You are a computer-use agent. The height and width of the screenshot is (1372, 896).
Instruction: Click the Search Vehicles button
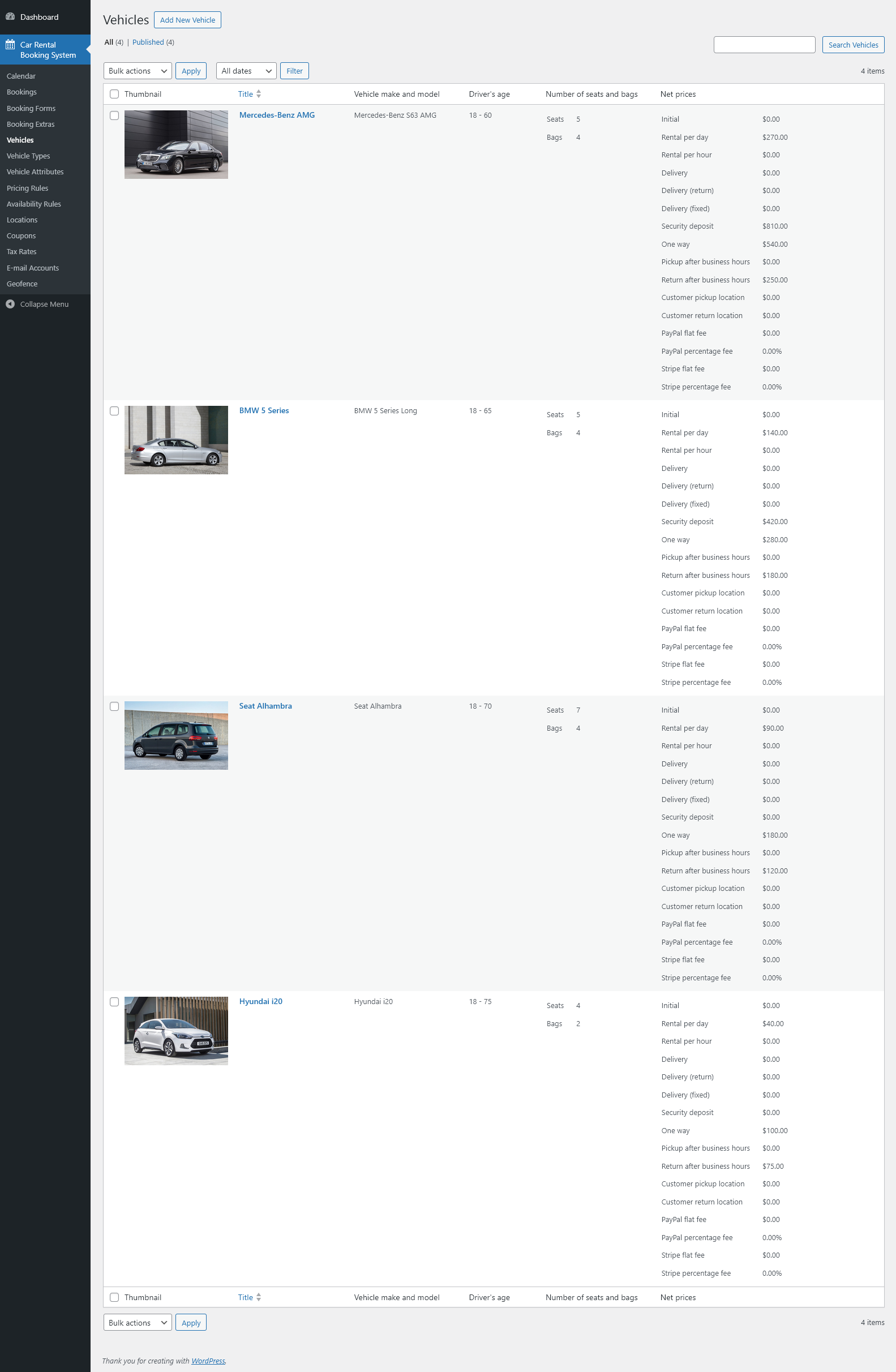tap(853, 44)
